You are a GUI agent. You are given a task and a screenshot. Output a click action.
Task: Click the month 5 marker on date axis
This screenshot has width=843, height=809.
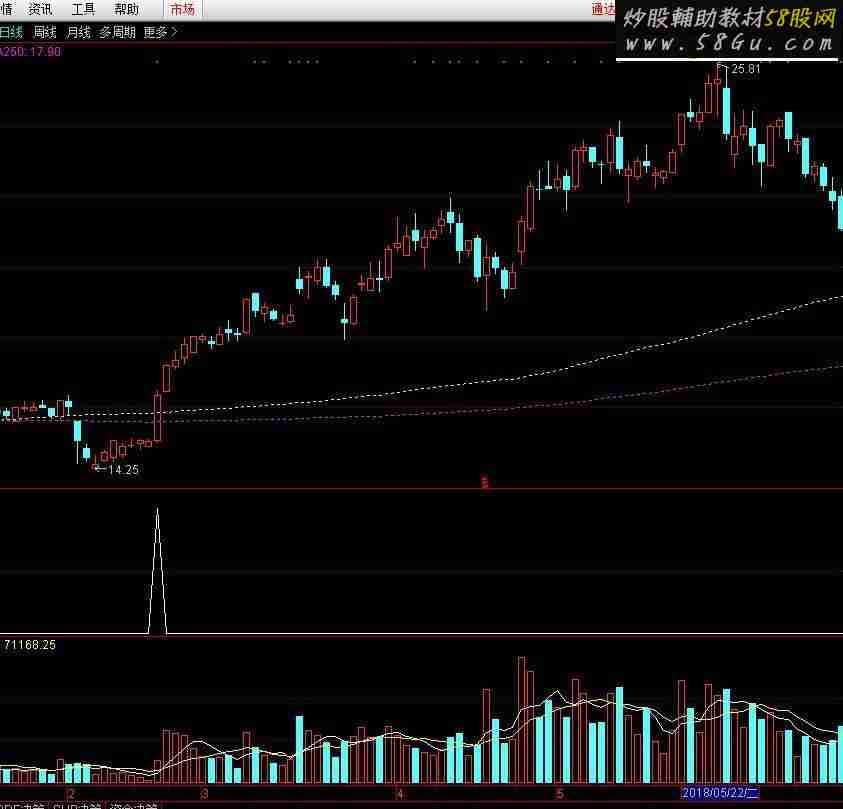[x=559, y=793]
